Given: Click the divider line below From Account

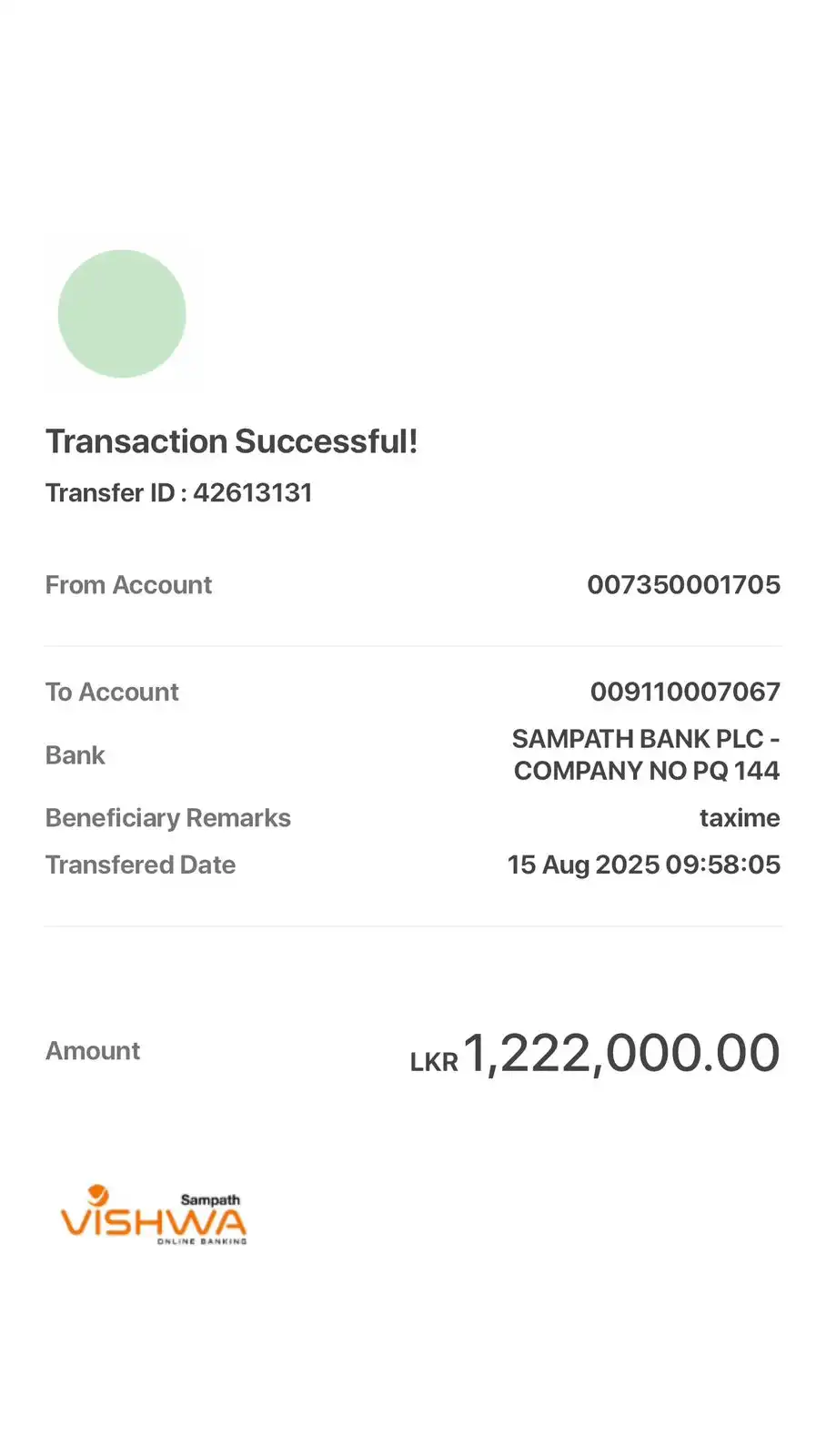Looking at the screenshot, I should (x=413, y=646).
